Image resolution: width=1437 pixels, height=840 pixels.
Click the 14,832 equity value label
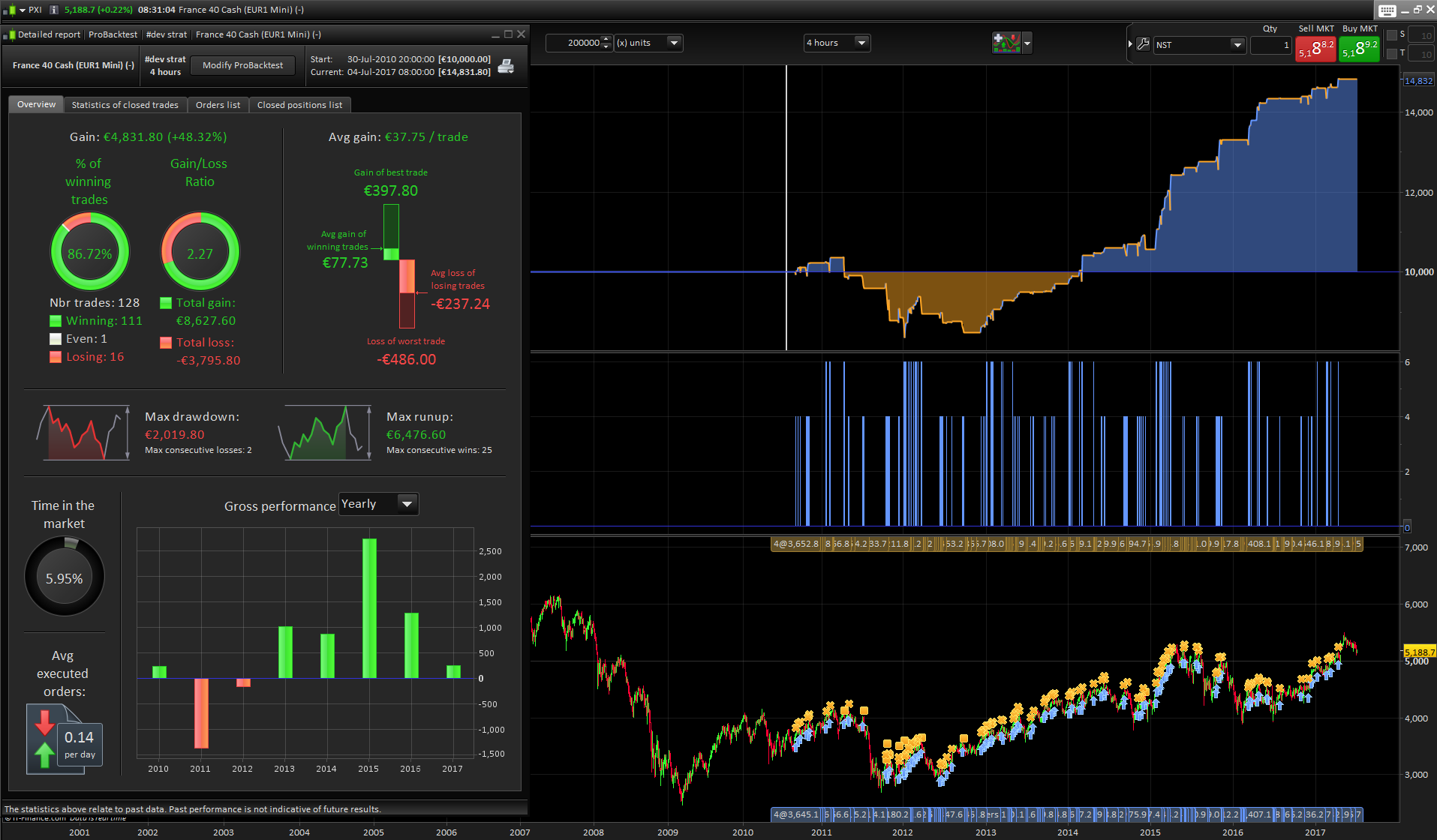coord(1418,81)
